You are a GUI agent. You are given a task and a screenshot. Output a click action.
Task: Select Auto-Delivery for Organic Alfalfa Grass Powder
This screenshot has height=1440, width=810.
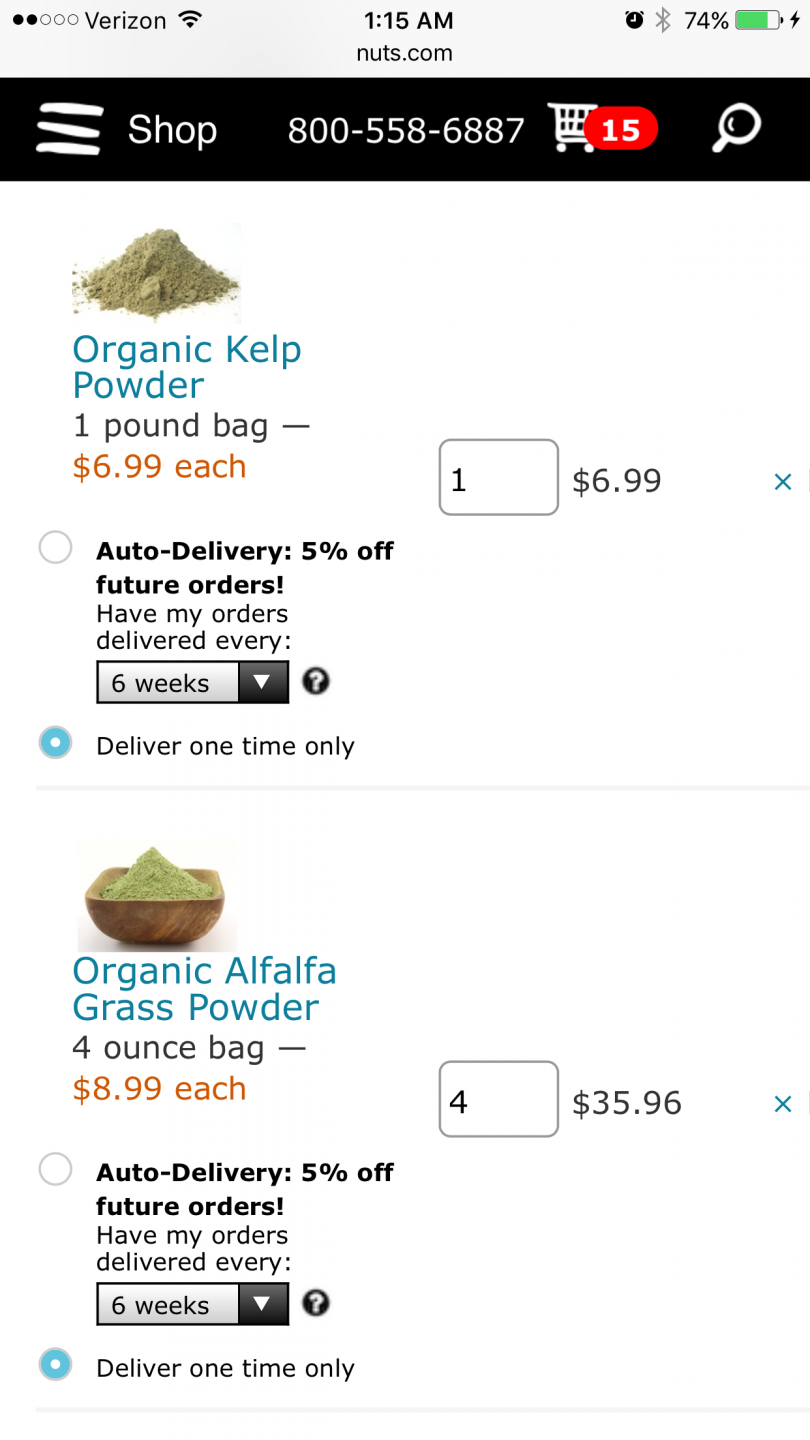(x=55, y=1169)
